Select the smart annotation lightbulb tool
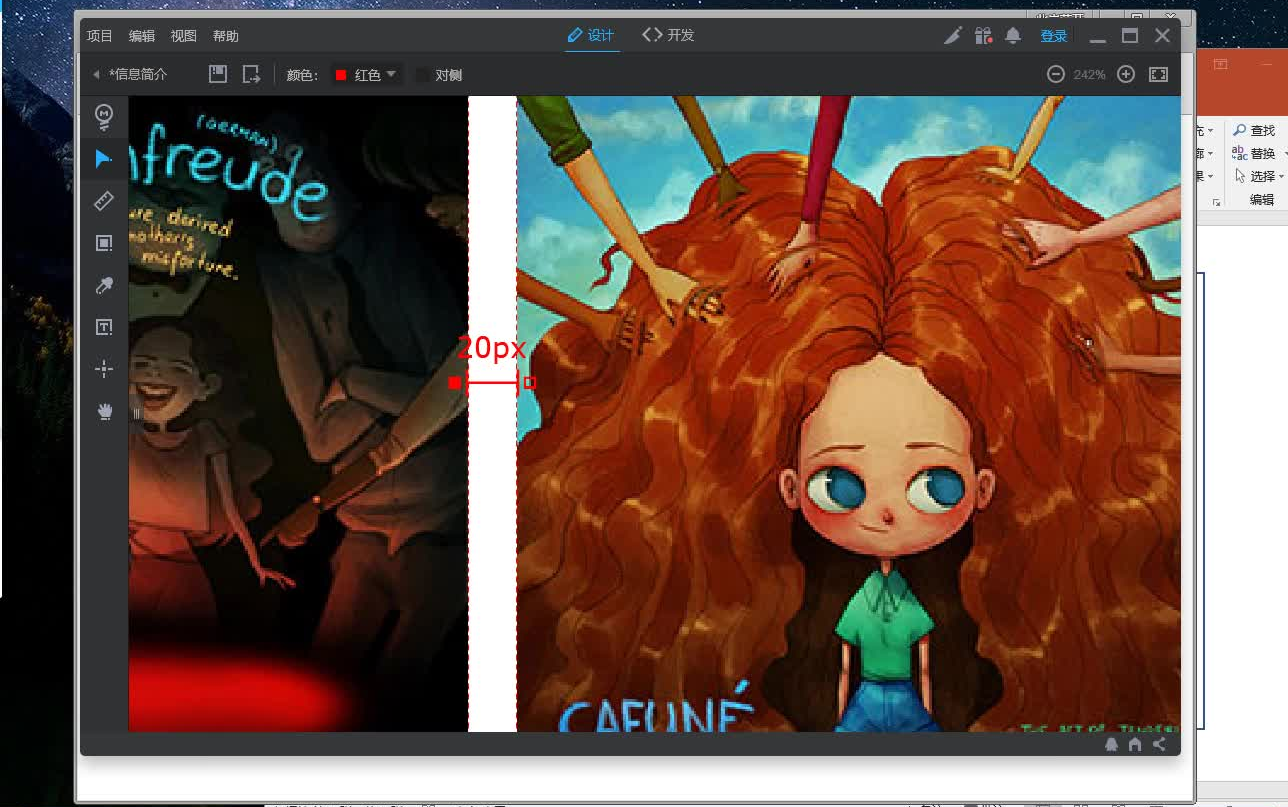 pyautogui.click(x=104, y=116)
